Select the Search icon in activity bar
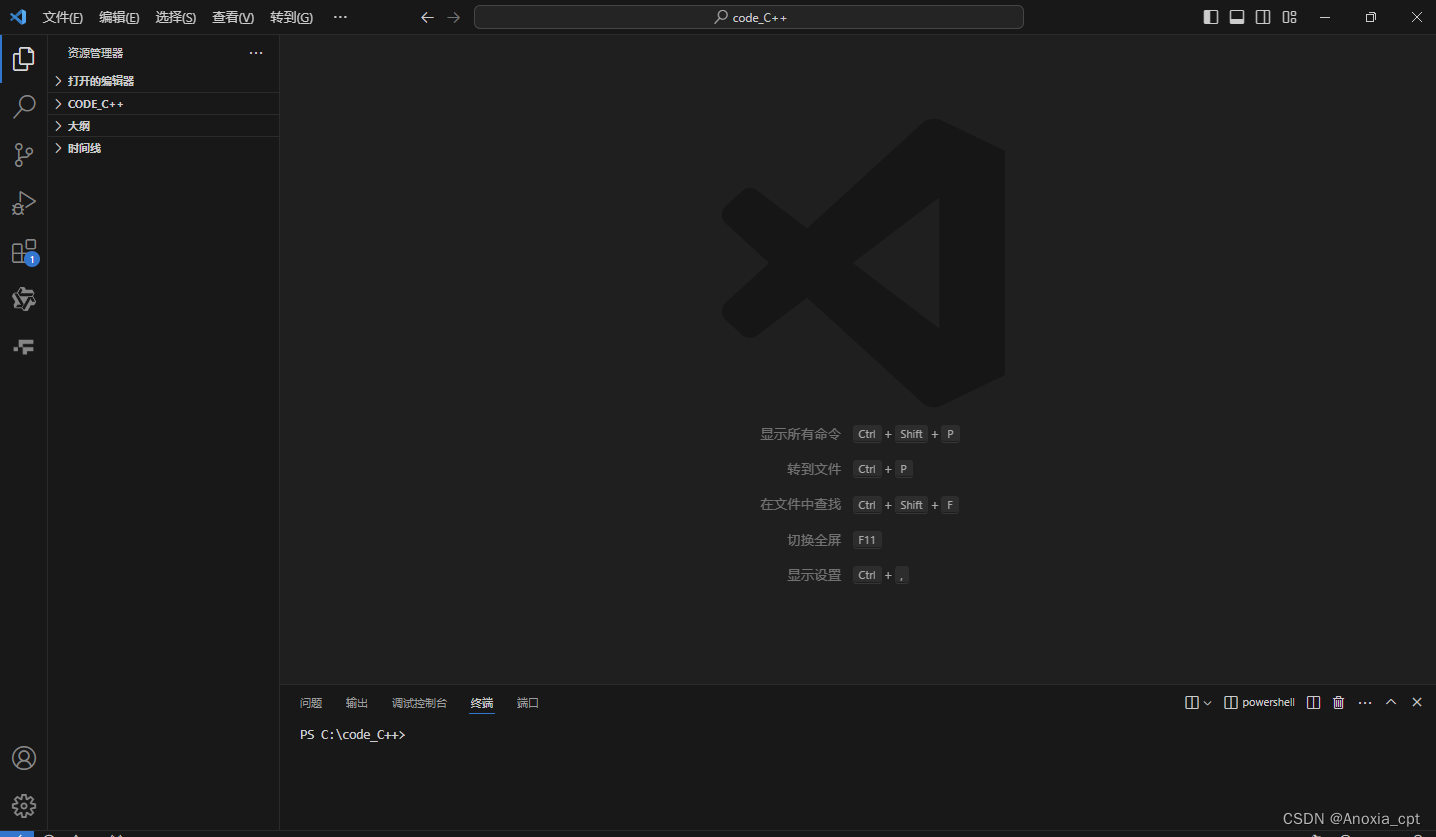The image size is (1436, 837). coord(24,106)
